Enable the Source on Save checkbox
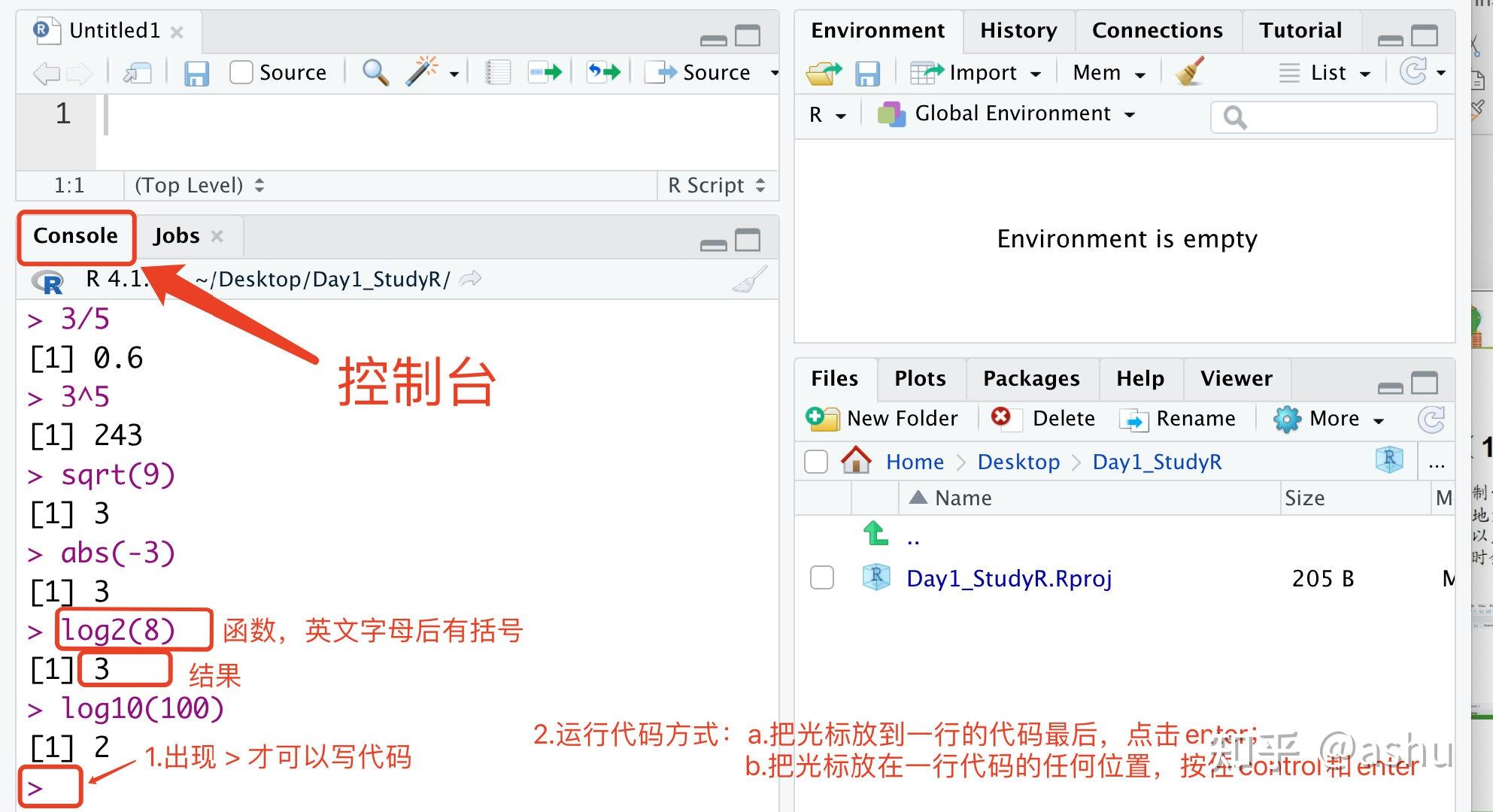The width and height of the screenshot is (1493, 812). (x=240, y=71)
